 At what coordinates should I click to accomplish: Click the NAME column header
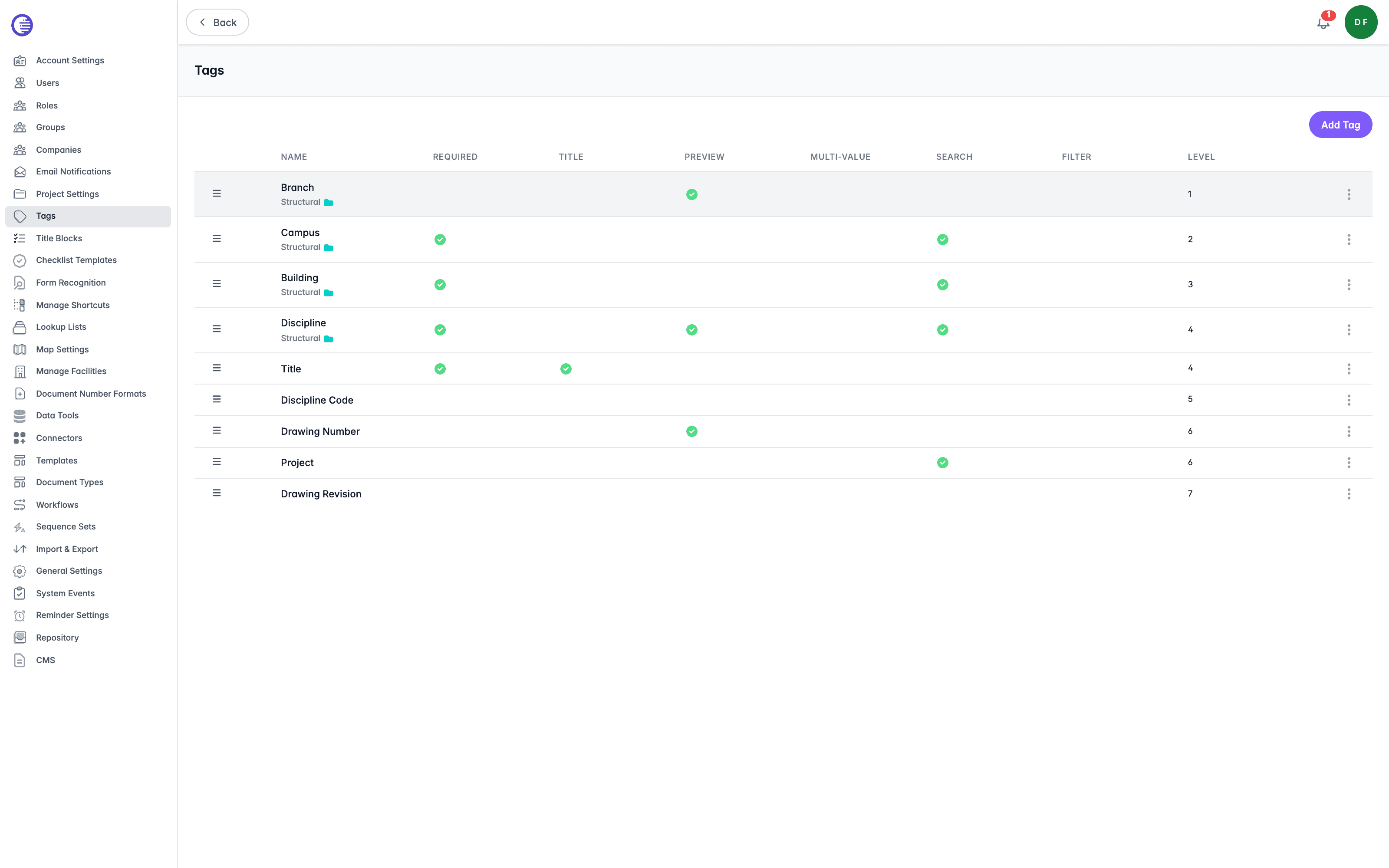pyautogui.click(x=294, y=157)
